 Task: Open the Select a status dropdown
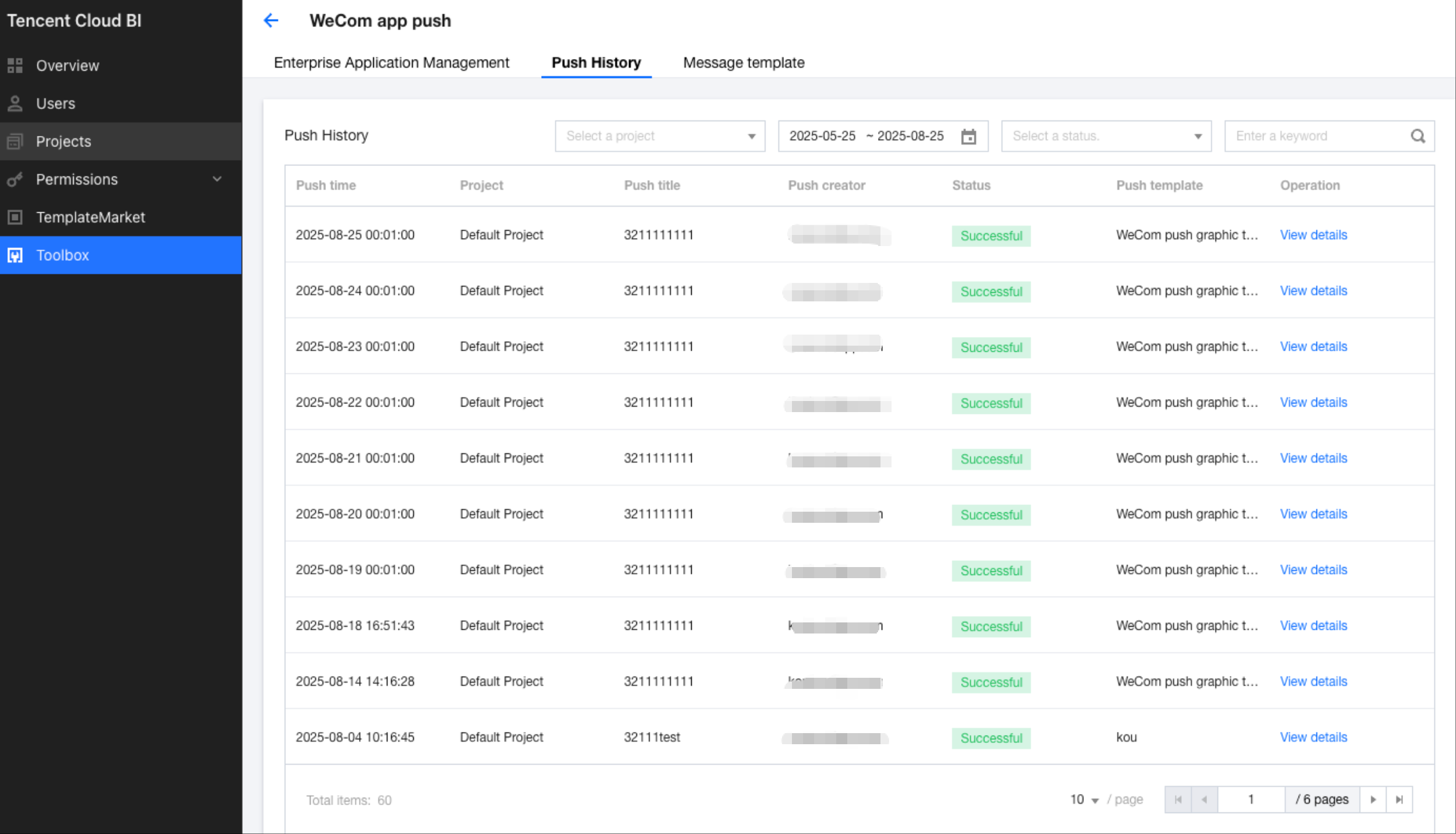(1106, 136)
